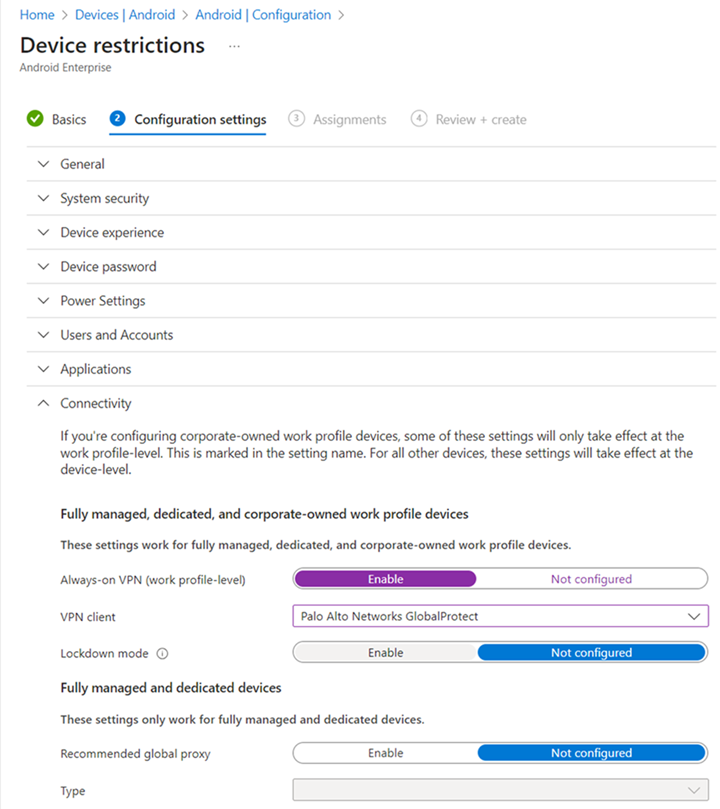Click the Home breadcrumb link
The height and width of the screenshot is (809, 720).
point(37,15)
